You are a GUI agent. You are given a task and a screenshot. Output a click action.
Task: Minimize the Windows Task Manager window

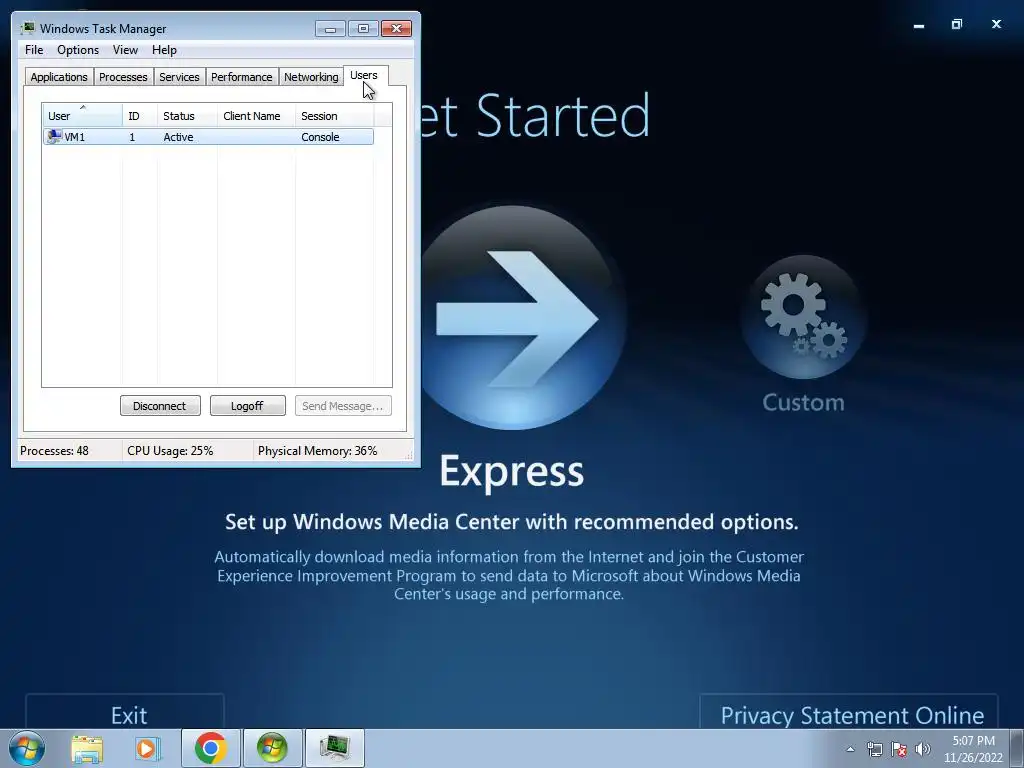click(330, 29)
